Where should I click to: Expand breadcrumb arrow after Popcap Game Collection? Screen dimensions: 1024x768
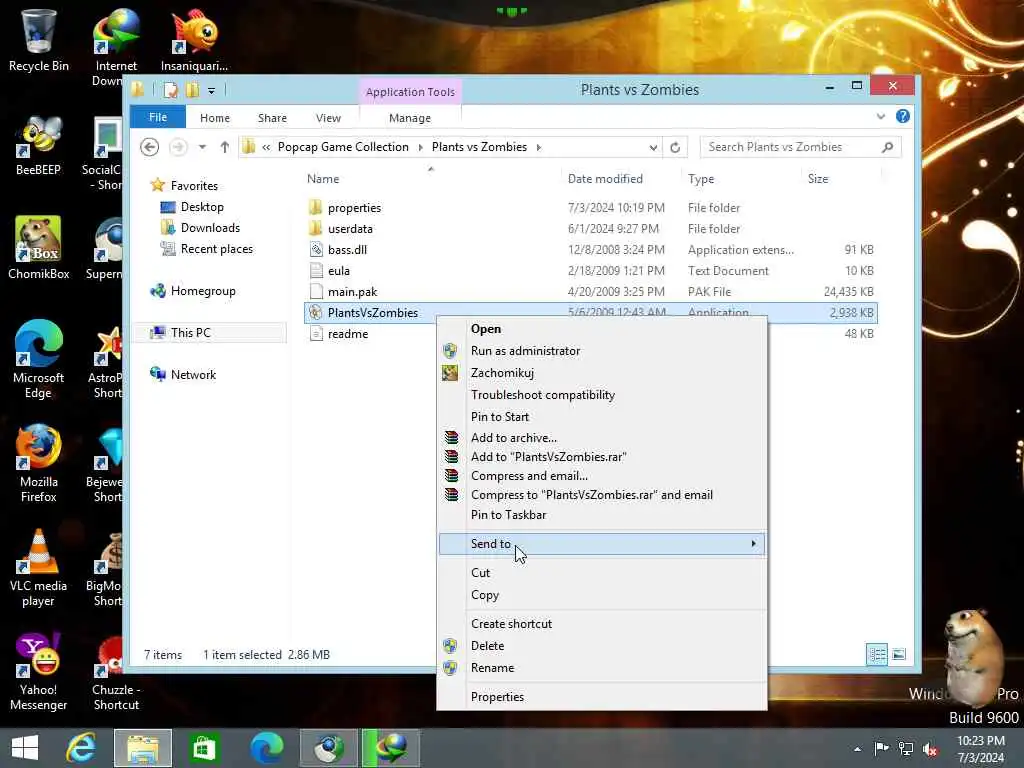tap(421, 148)
